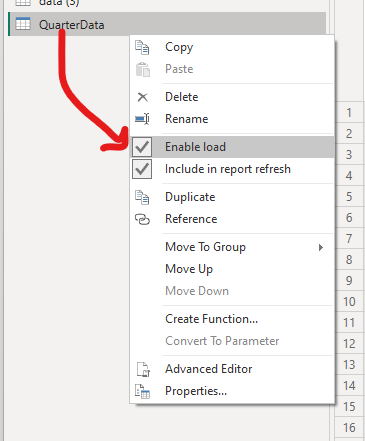This screenshot has height=441, width=365.
Task: Click the Reference link icon
Action: 142,219
